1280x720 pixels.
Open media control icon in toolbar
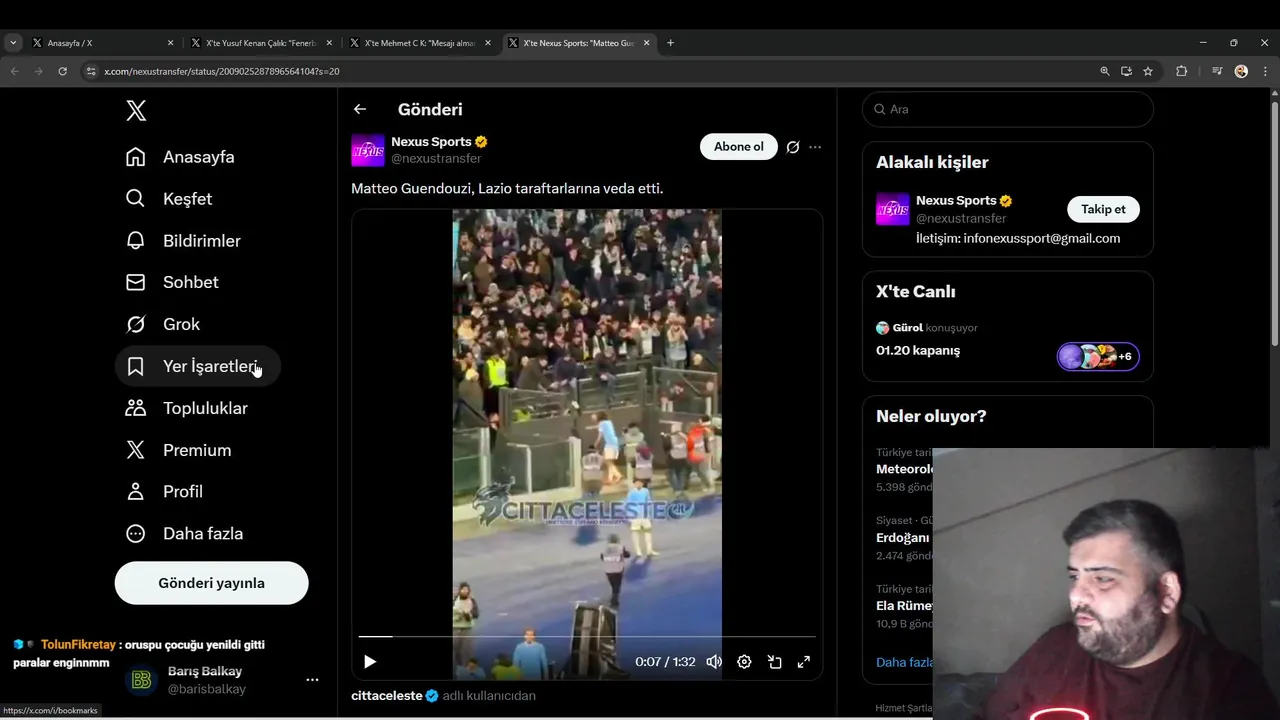(1217, 71)
